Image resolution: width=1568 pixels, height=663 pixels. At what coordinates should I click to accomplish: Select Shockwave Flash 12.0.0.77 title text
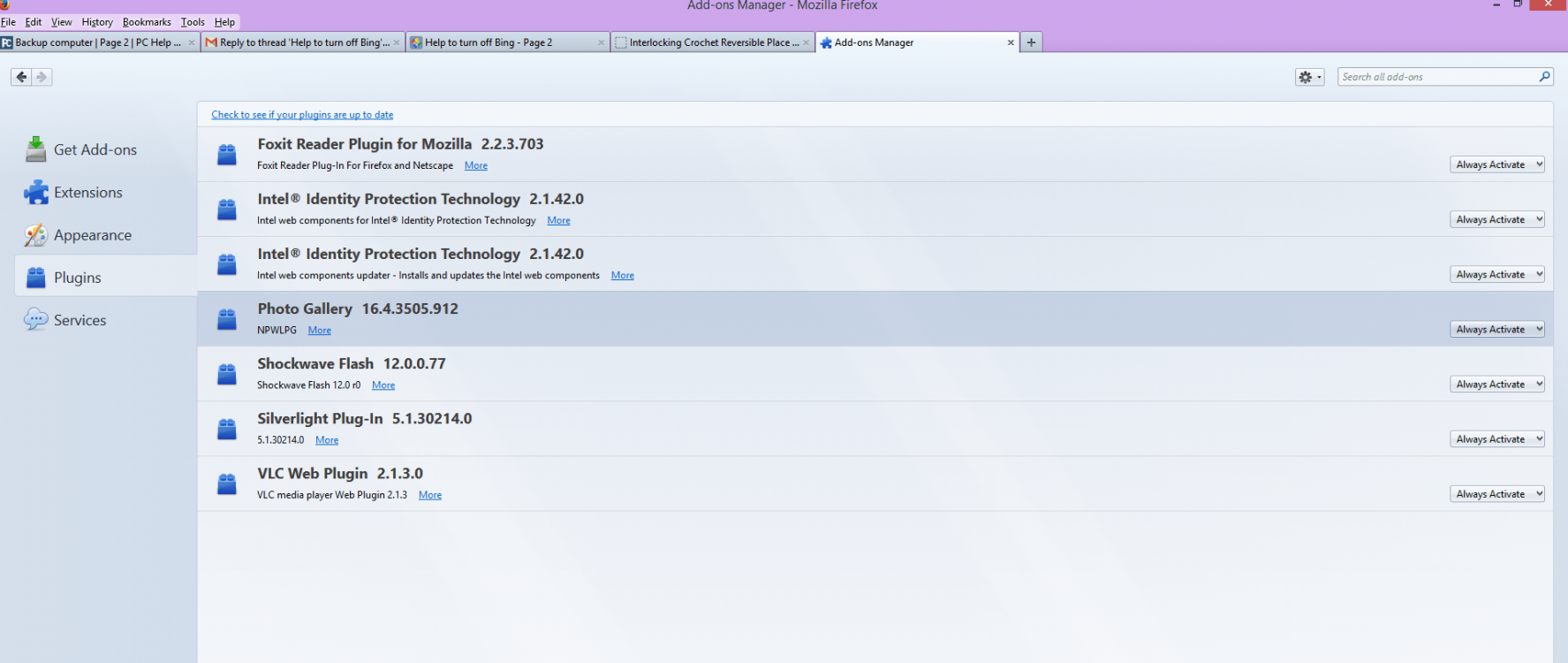(352, 363)
